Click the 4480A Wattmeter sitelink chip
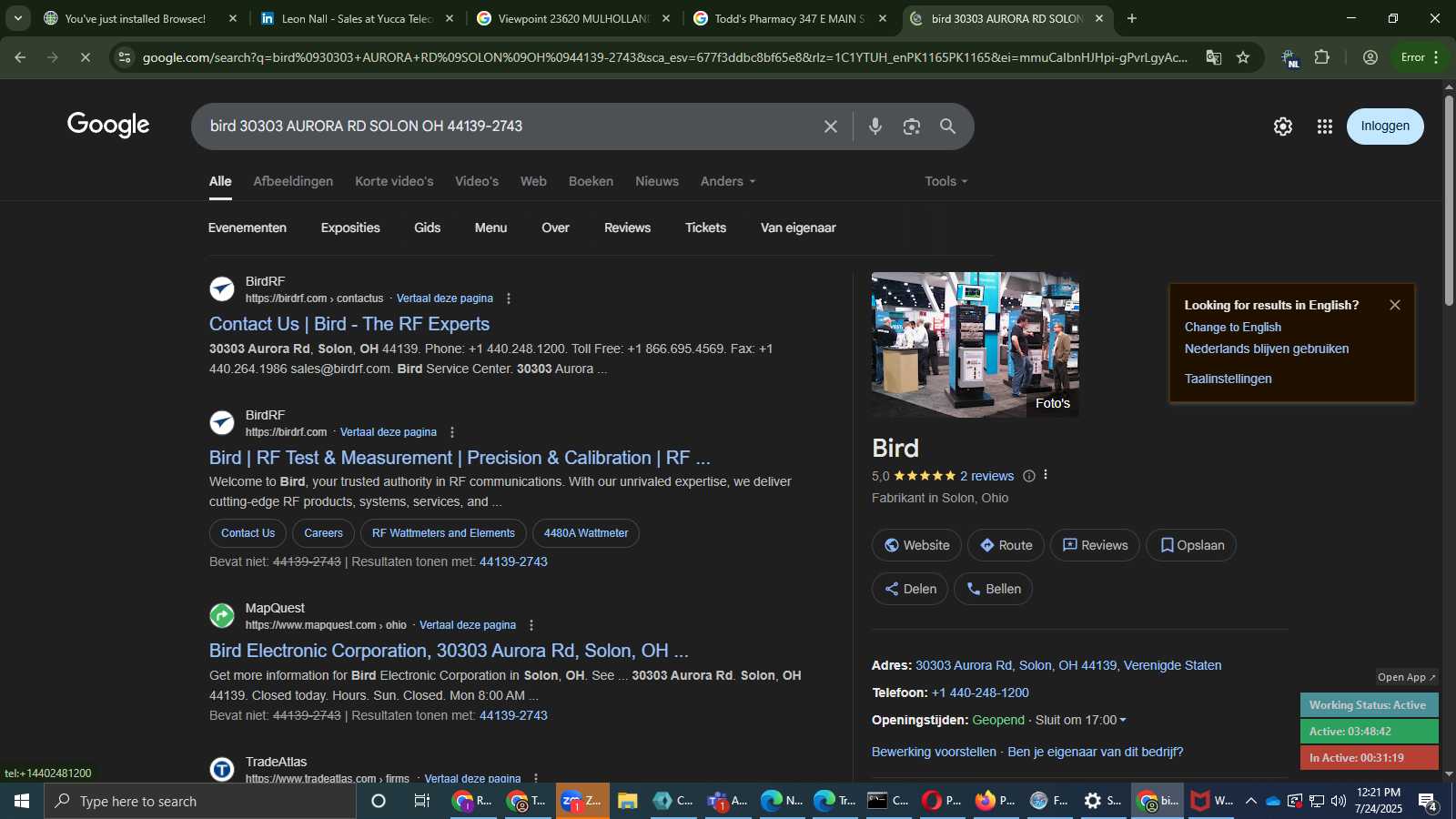This screenshot has width=1456, height=819. 586,533
